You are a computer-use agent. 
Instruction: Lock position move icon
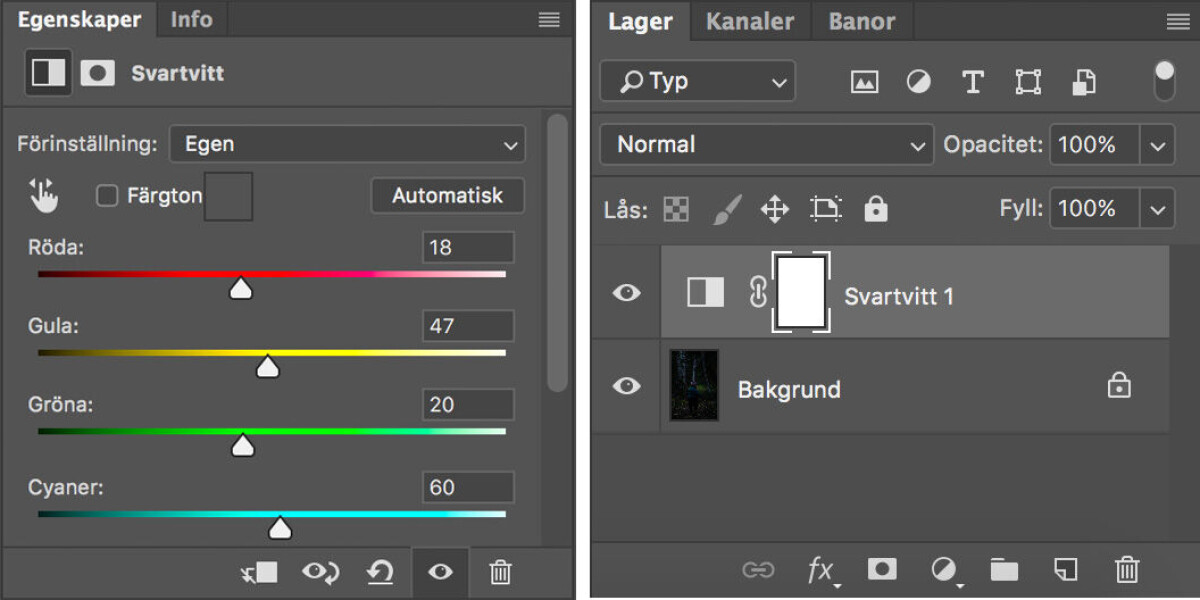(x=775, y=209)
